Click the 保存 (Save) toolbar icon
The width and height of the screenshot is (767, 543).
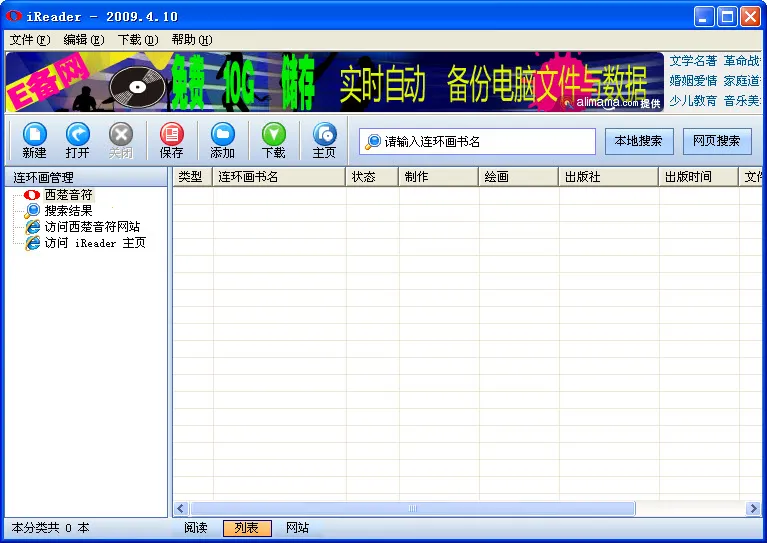click(171, 135)
